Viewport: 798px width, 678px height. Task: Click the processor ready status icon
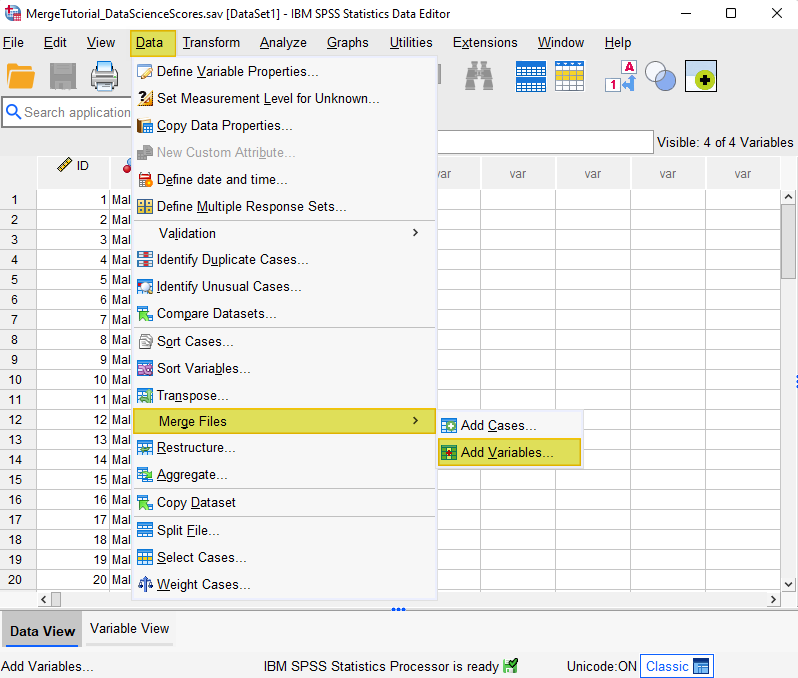click(x=510, y=666)
